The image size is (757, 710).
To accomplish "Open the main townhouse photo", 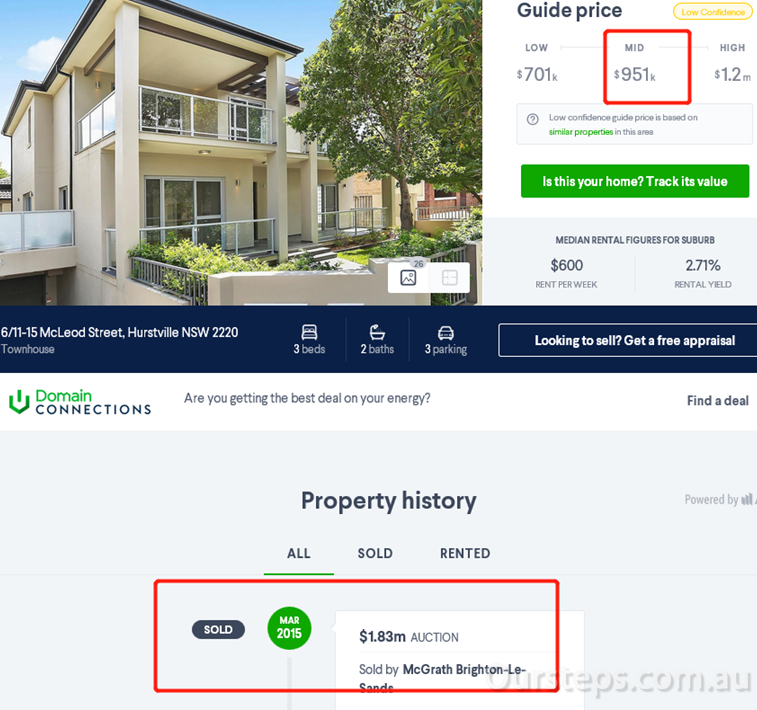I will [241, 153].
